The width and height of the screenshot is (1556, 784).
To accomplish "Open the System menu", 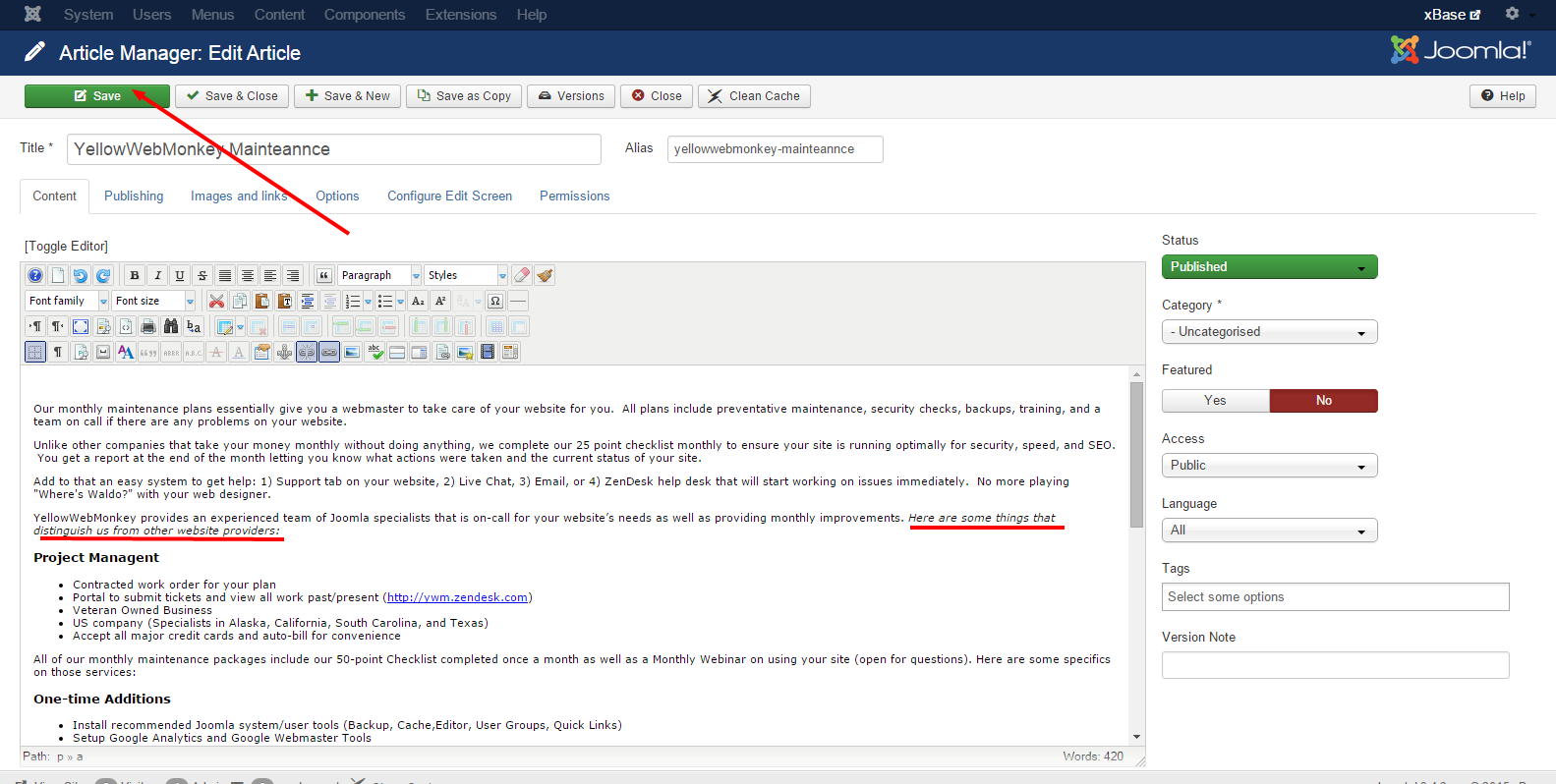I will pyautogui.click(x=88, y=15).
